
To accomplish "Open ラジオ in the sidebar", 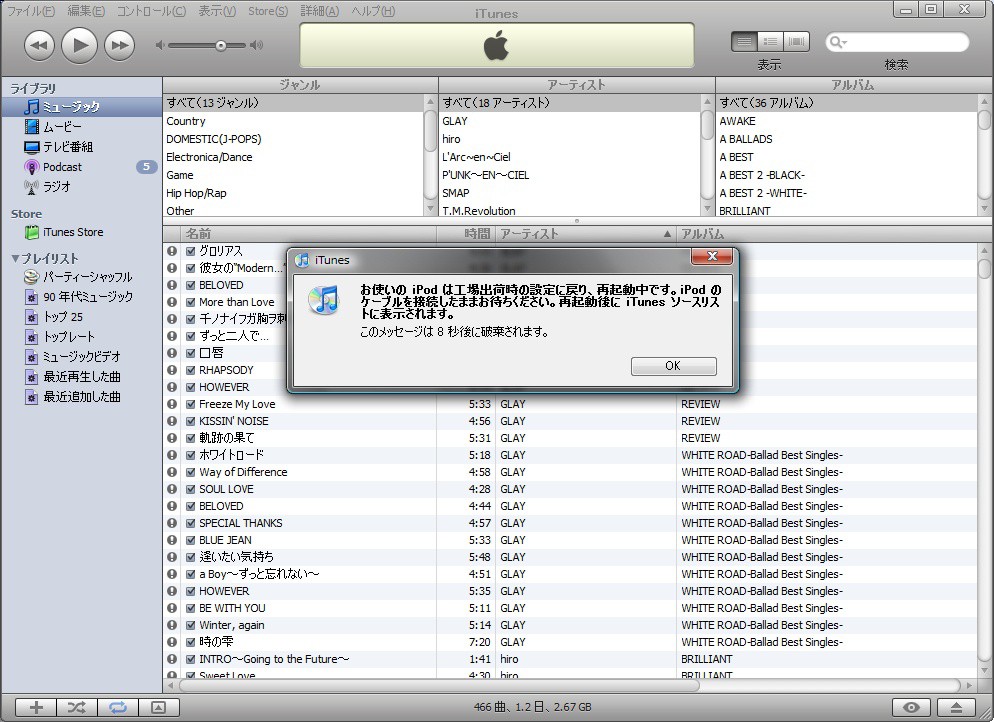I will pyautogui.click(x=82, y=186).
